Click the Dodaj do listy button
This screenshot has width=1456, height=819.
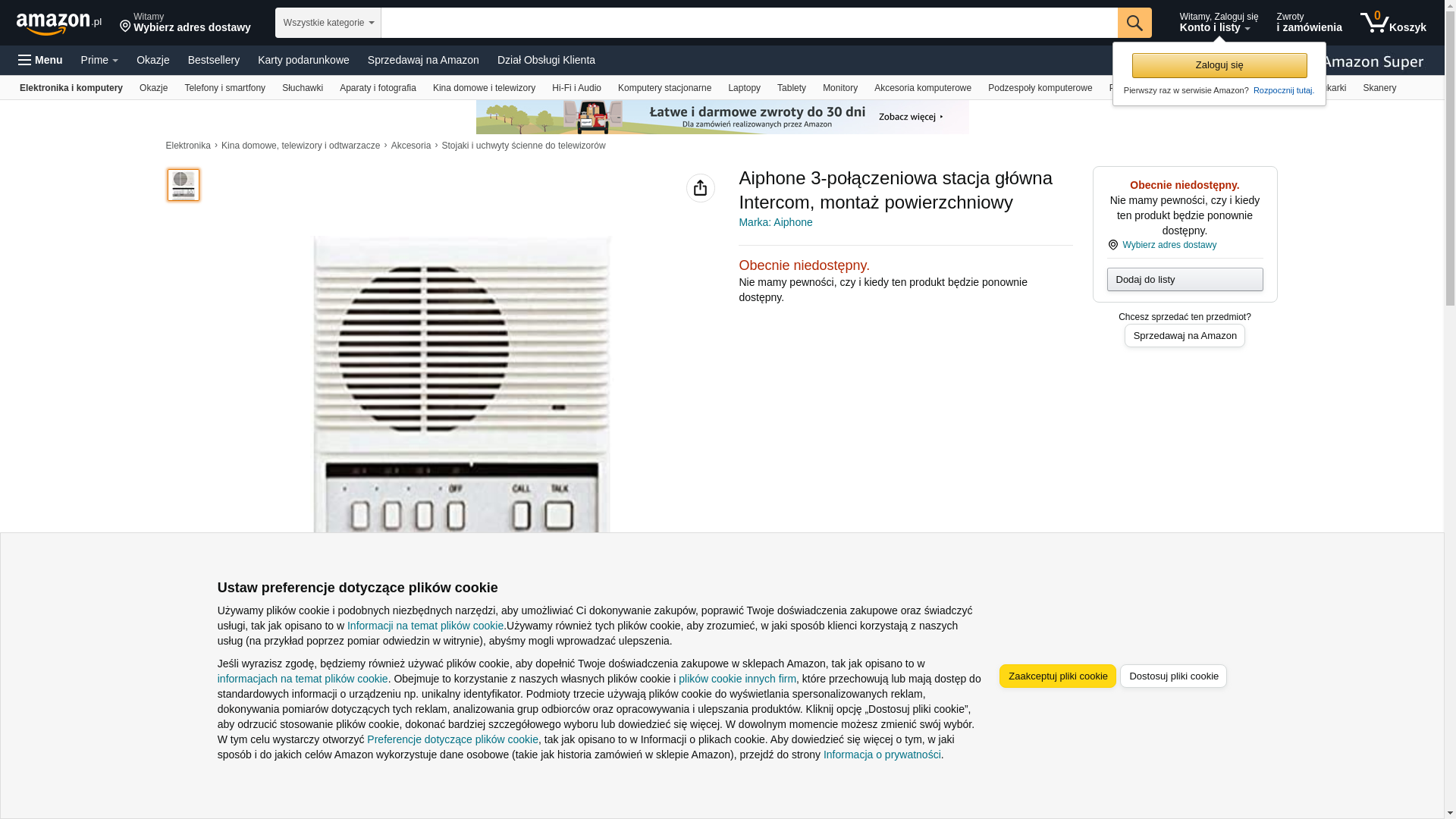(1185, 280)
